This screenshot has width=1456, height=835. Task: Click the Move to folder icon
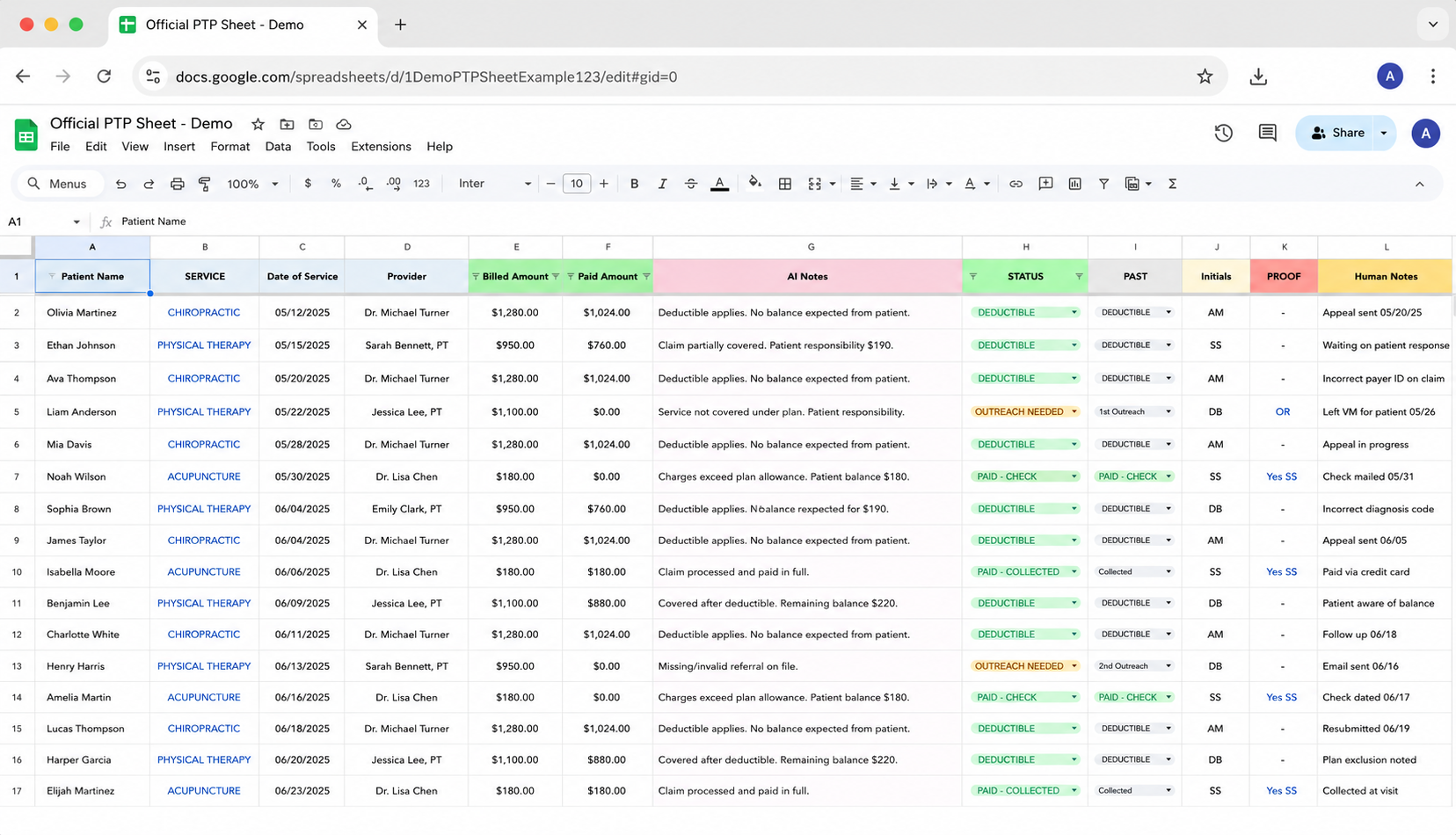coord(287,125)
